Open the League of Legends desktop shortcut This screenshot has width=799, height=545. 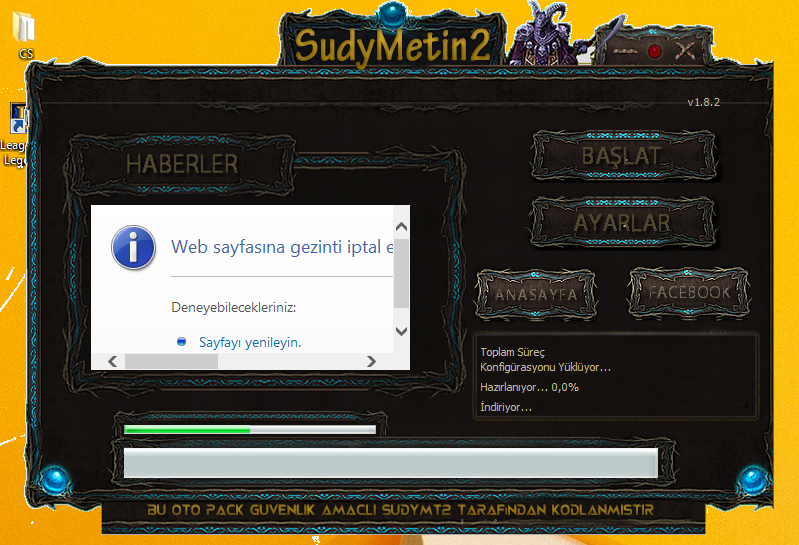point(15,135)
